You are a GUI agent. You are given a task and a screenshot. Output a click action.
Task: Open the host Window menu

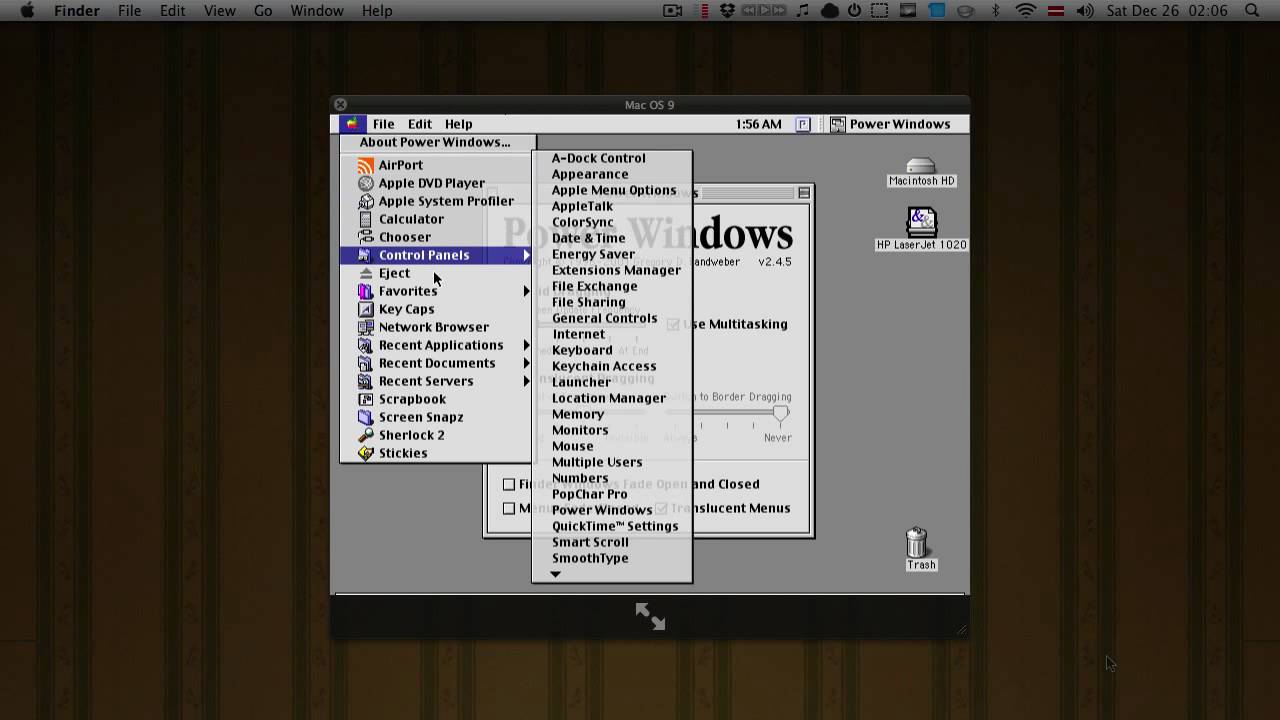pos(317,11)
